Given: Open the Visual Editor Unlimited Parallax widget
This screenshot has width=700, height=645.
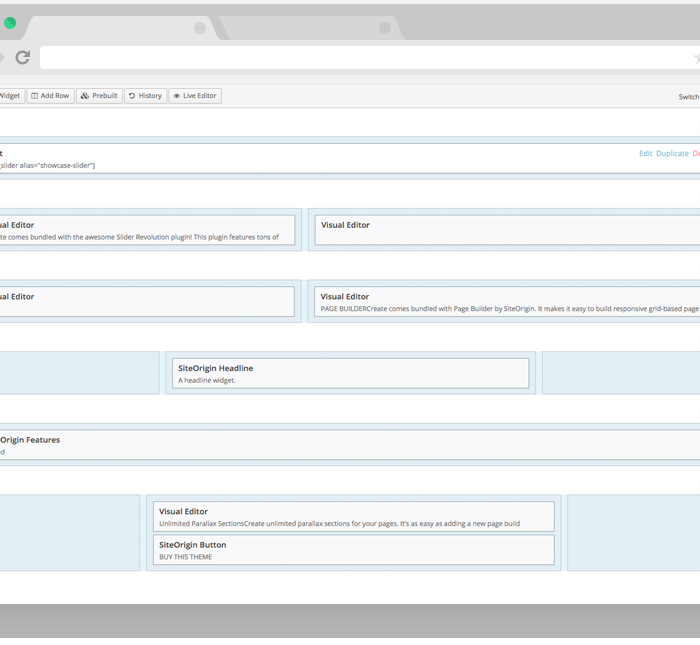Looking at the screenshot, I should [354, 516].
